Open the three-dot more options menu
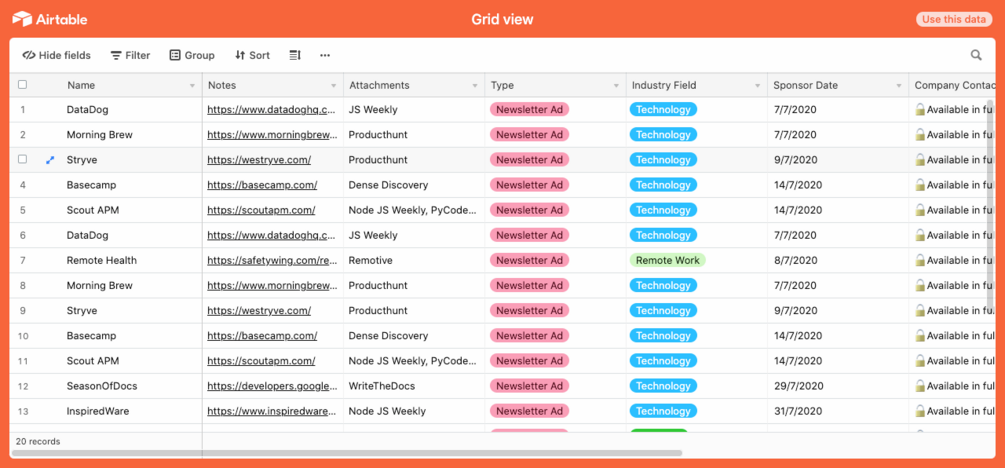 (325, 55)
